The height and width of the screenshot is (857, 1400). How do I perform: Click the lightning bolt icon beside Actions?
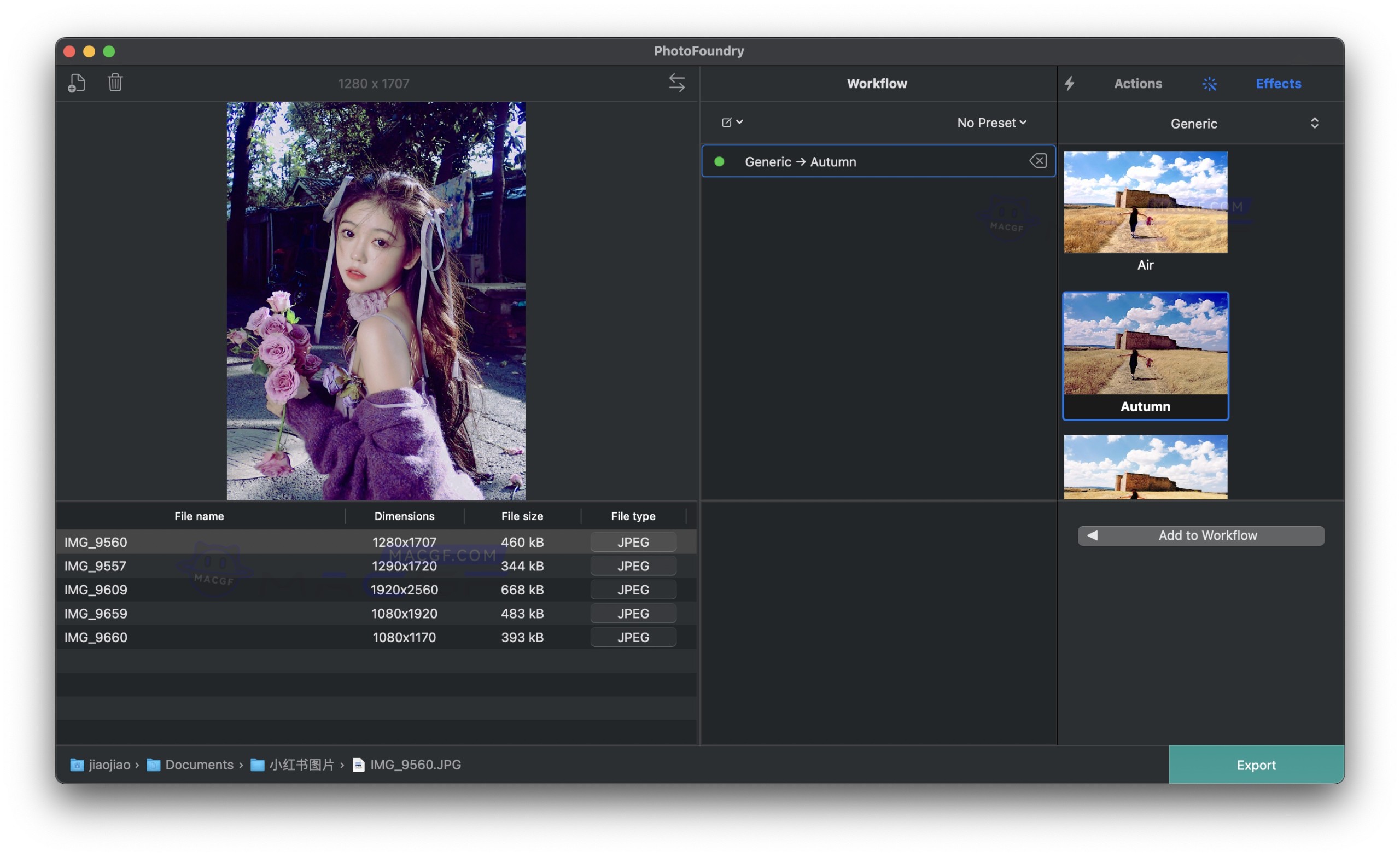1070,84
